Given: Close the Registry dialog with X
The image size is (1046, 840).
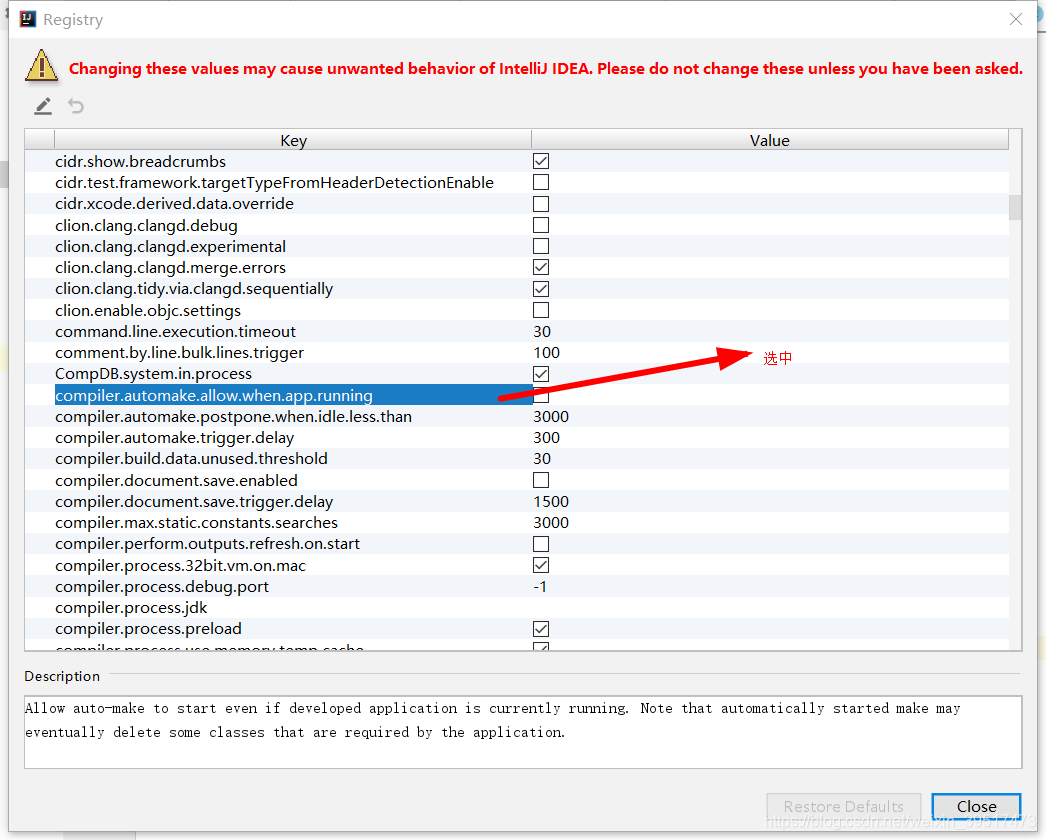Looking at the screenshot, I should click(1015, 19).
